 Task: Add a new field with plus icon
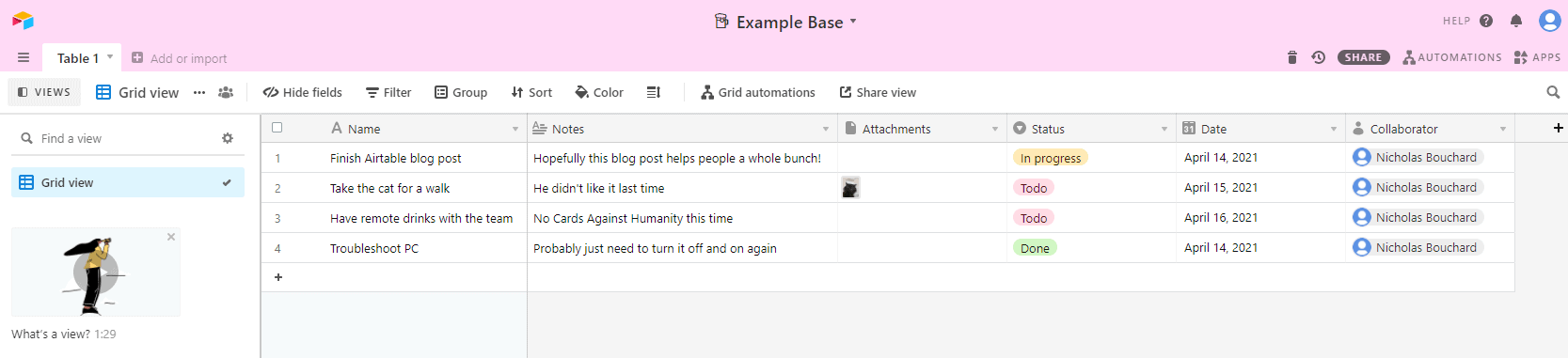click(x=1559, y=128)
